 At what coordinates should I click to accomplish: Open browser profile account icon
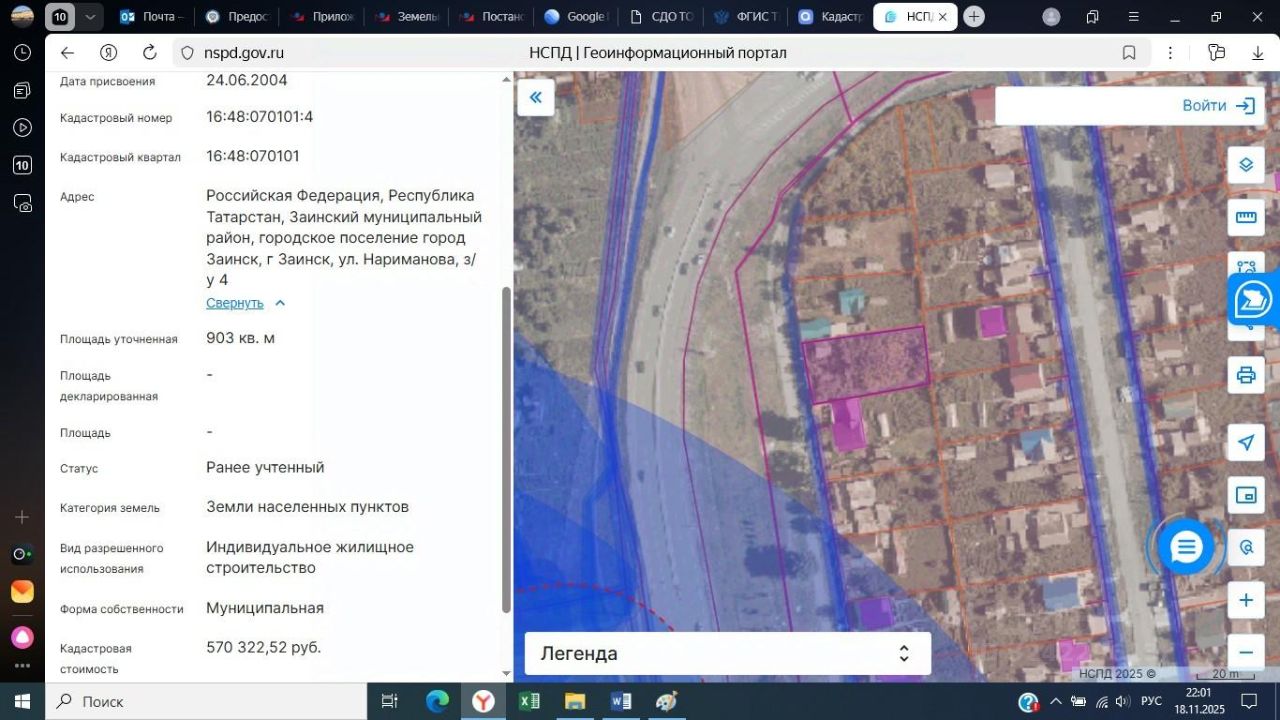coord(1051,17)
